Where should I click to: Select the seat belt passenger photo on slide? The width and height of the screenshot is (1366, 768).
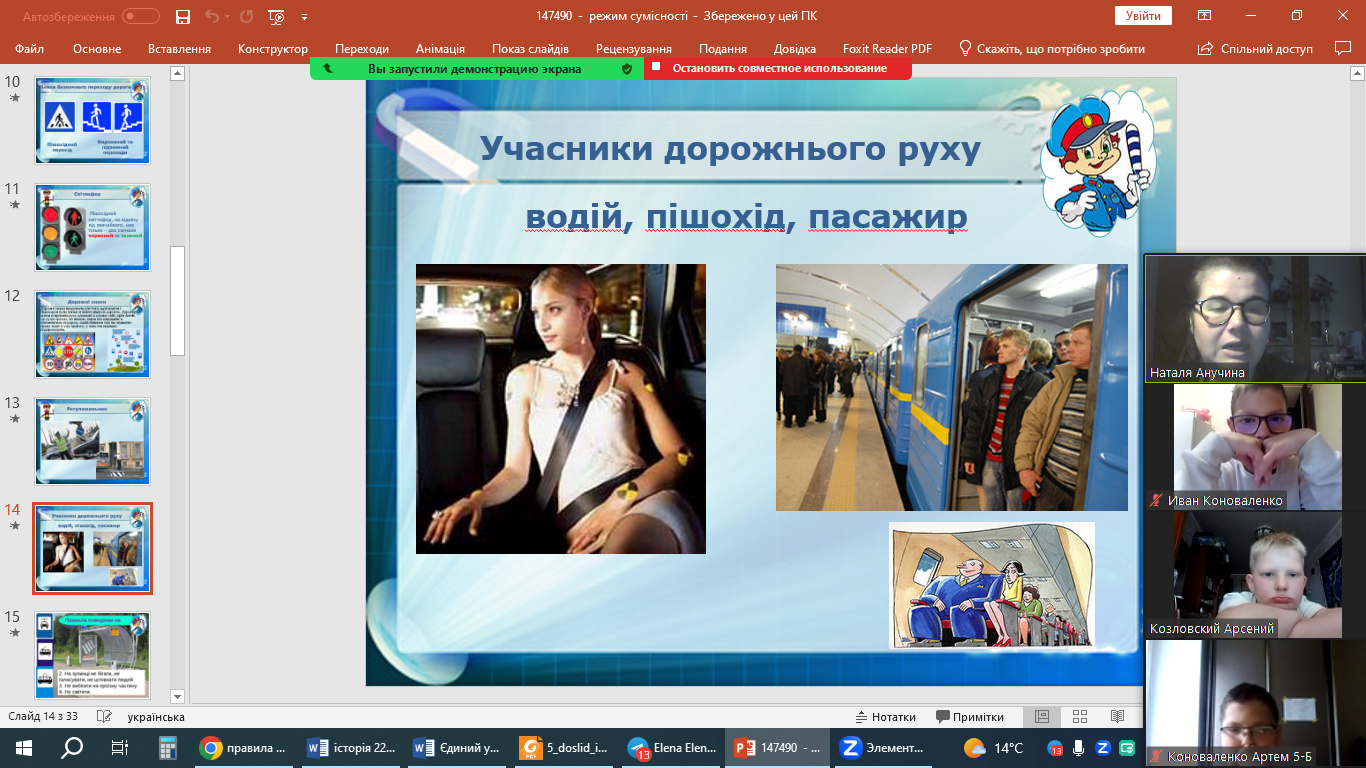pyautogui.click(x=561, y=409)
